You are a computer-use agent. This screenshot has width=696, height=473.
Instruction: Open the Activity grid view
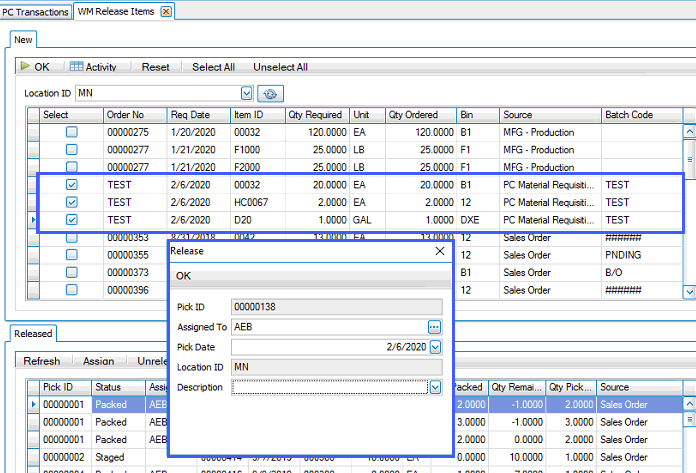(93, 67)
